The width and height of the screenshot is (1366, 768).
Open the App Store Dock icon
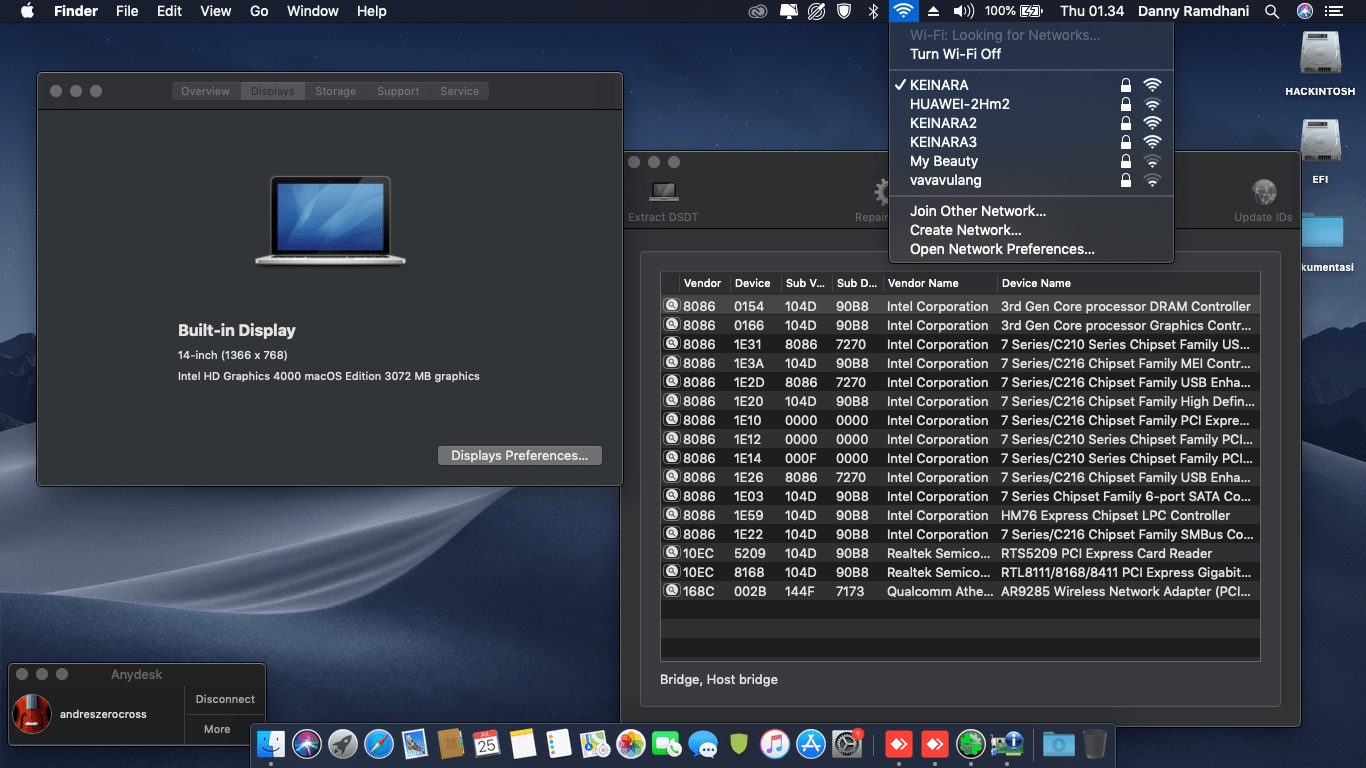coord(811,743)
